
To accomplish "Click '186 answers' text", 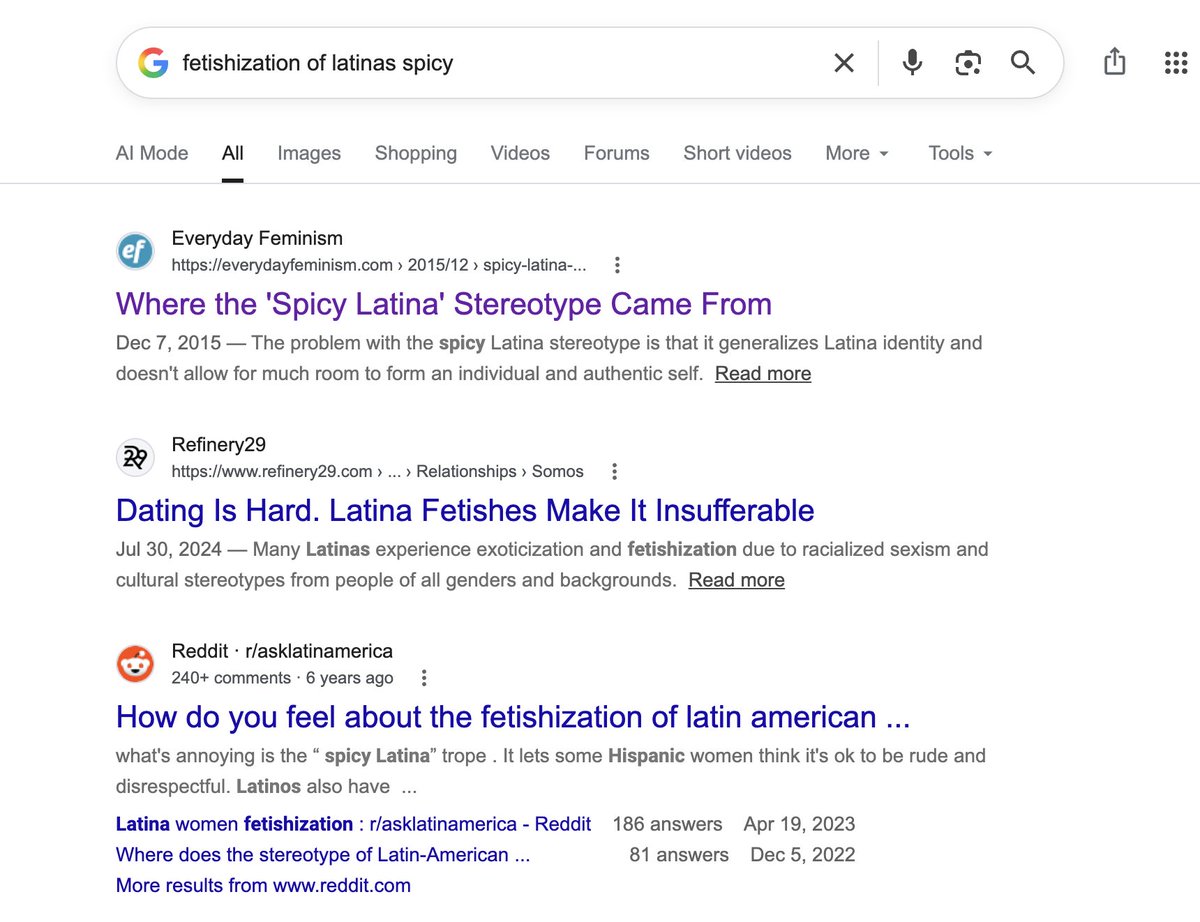I will point(667,825).
